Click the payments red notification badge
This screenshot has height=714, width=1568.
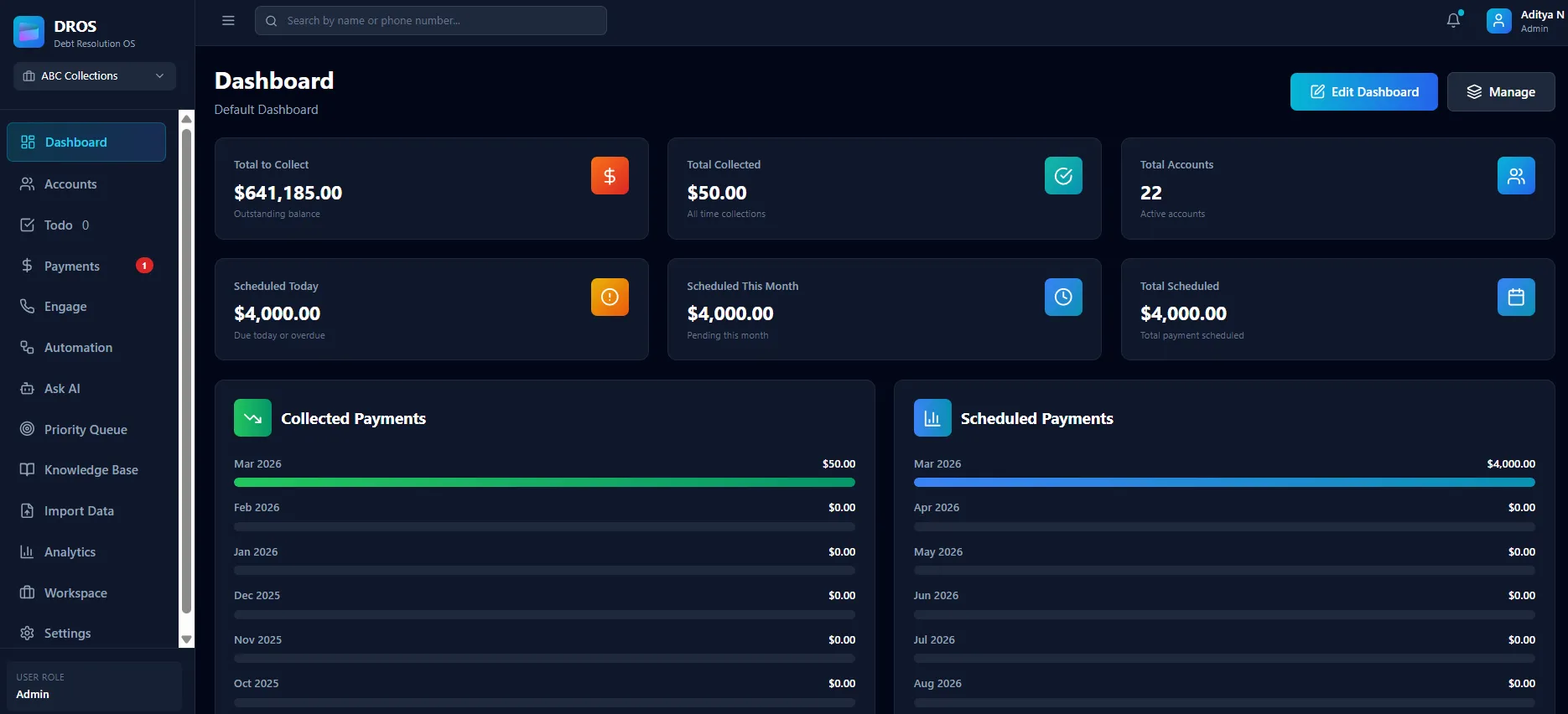(x=144, y=266)
